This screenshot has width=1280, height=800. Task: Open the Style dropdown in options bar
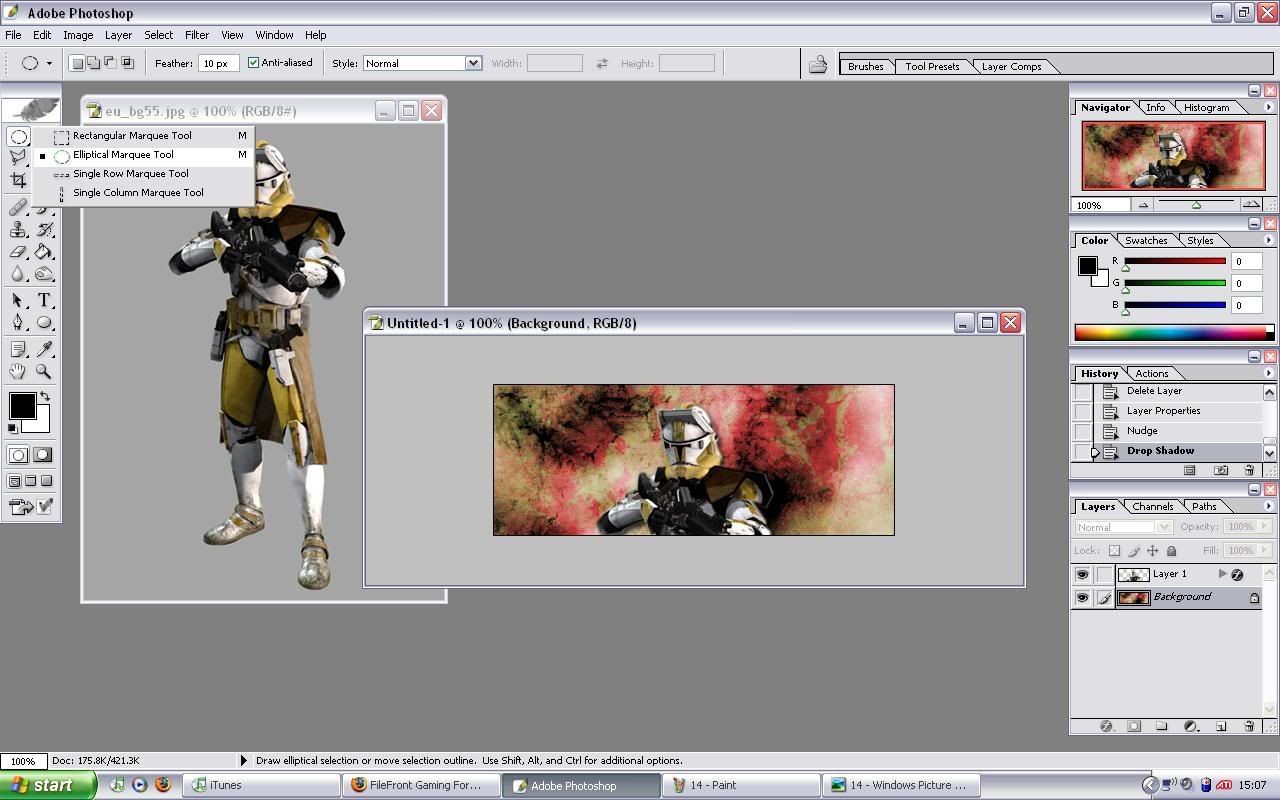pyautogui.click(x=473, y=63)
